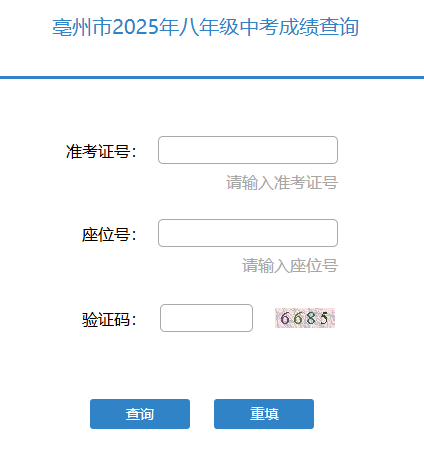This screenshot has width=424, height=457.
Task: Refresh the 6685 captcha image
Action: coord(305,318)
